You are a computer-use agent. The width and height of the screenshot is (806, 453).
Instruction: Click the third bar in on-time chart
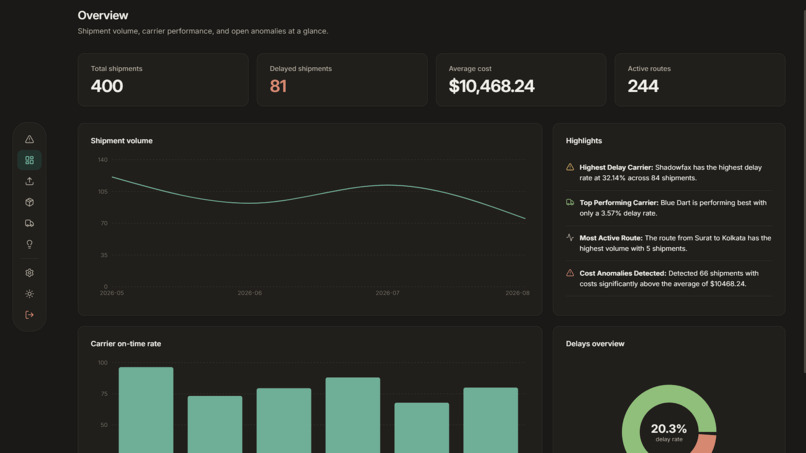click(x=284, y=421)
